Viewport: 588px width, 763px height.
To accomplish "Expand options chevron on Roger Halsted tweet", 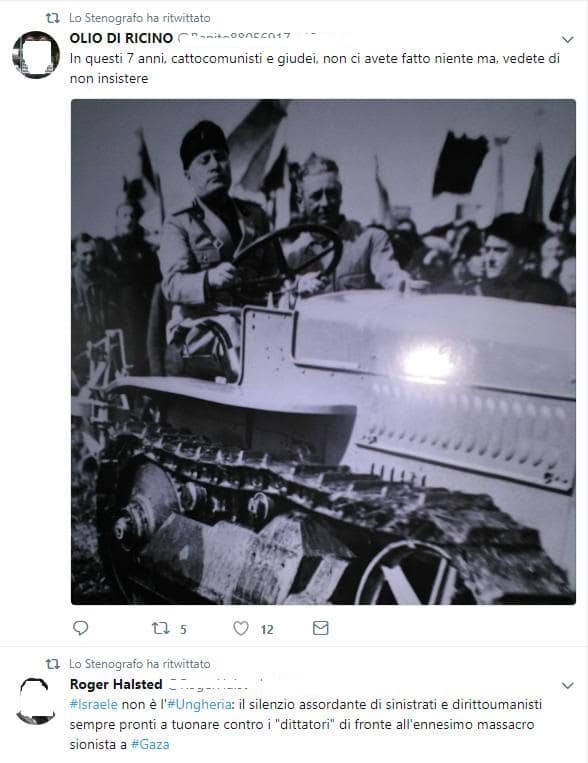I will pos(568,685).
